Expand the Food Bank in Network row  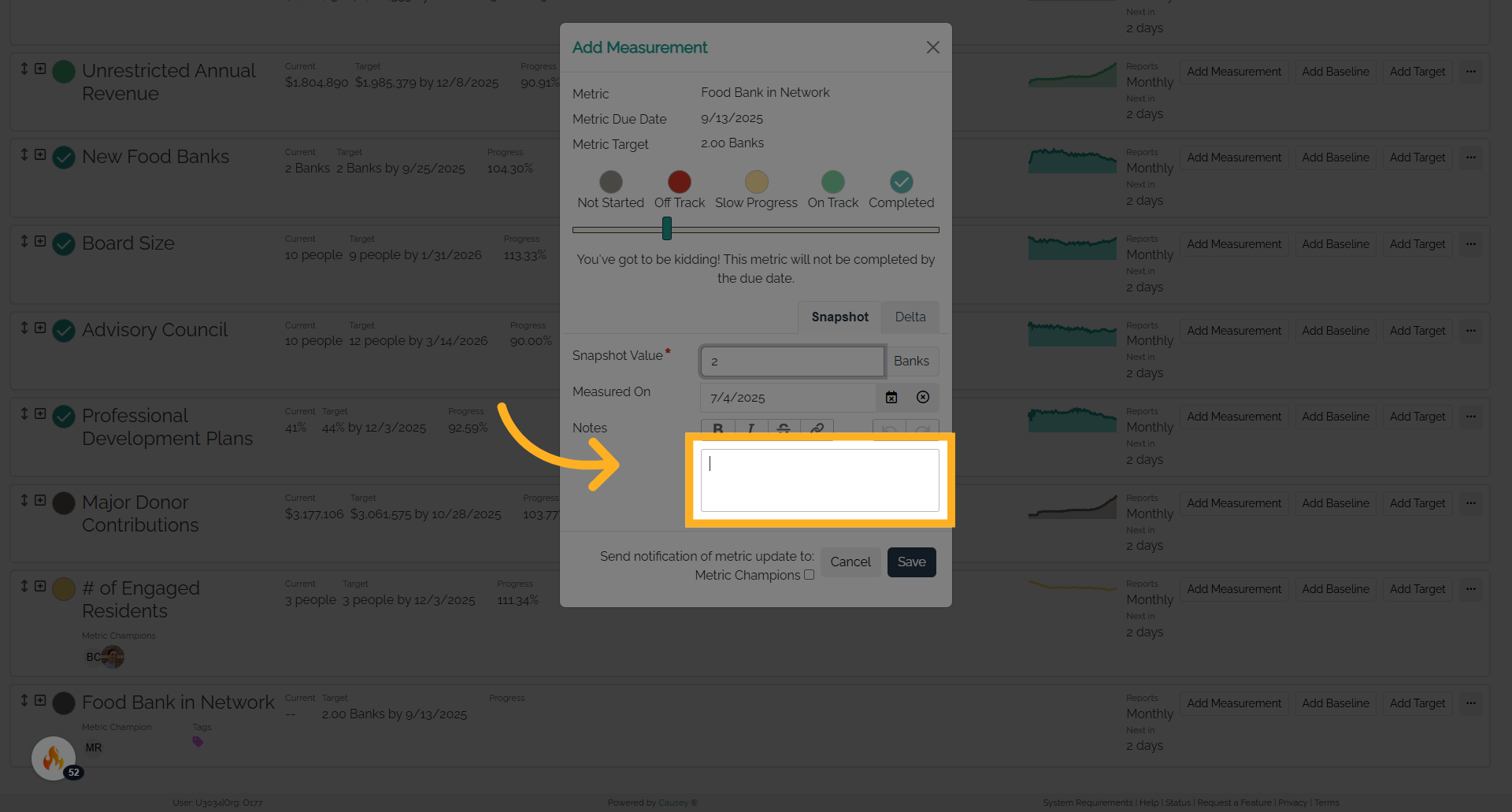click(40, 700)
